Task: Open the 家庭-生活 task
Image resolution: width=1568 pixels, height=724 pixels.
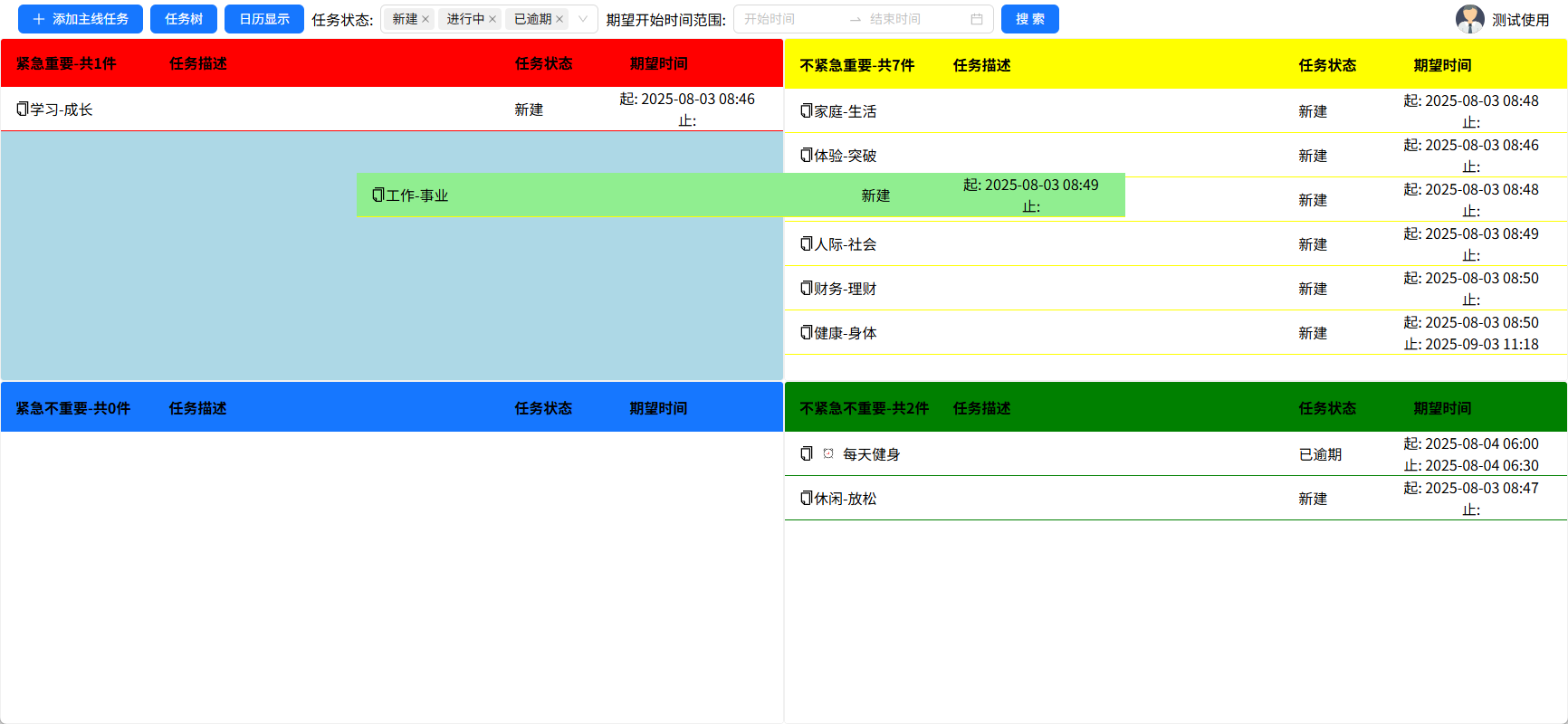Action: tap(846, 111)
